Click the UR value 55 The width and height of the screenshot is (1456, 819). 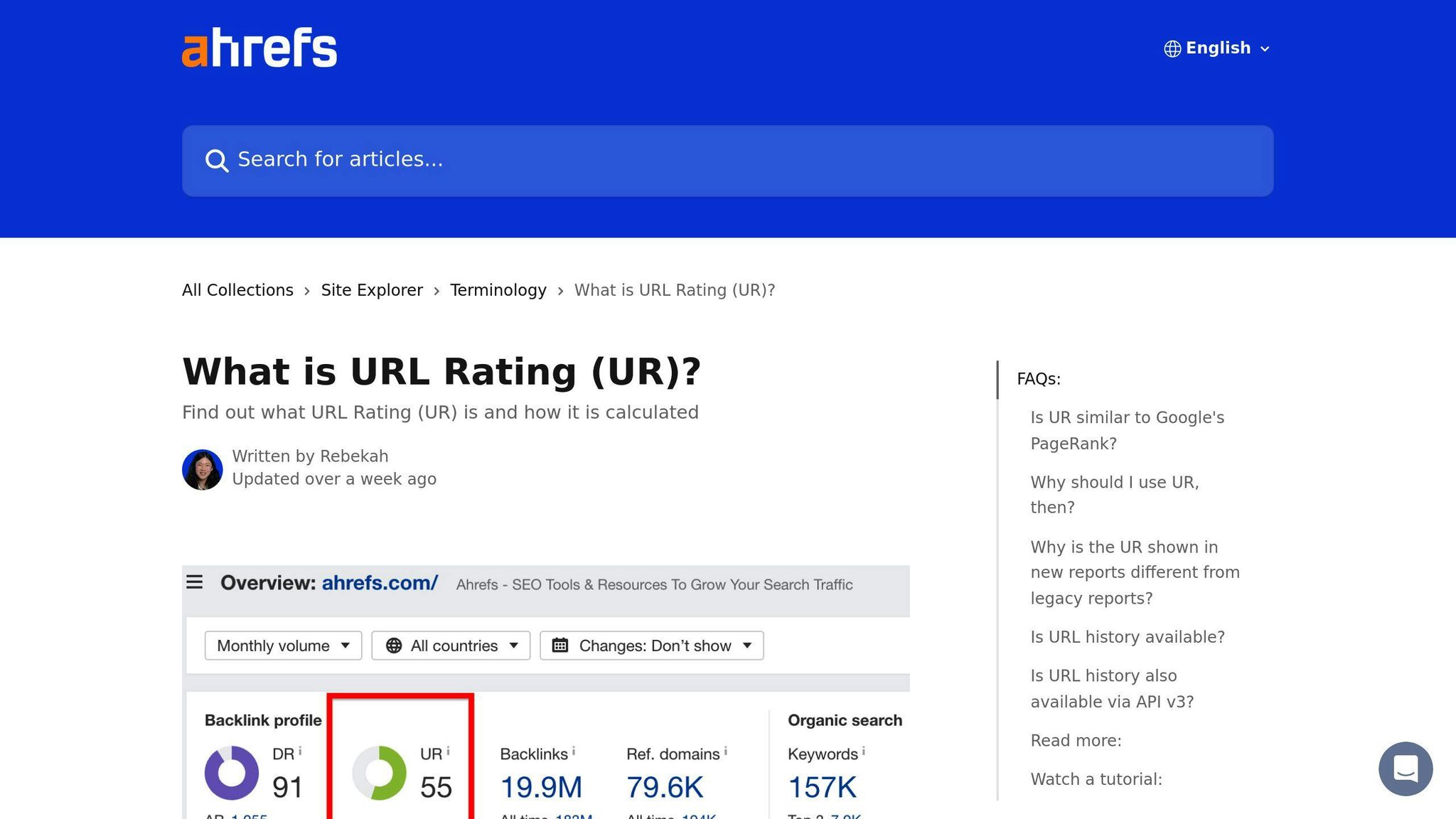436,787
